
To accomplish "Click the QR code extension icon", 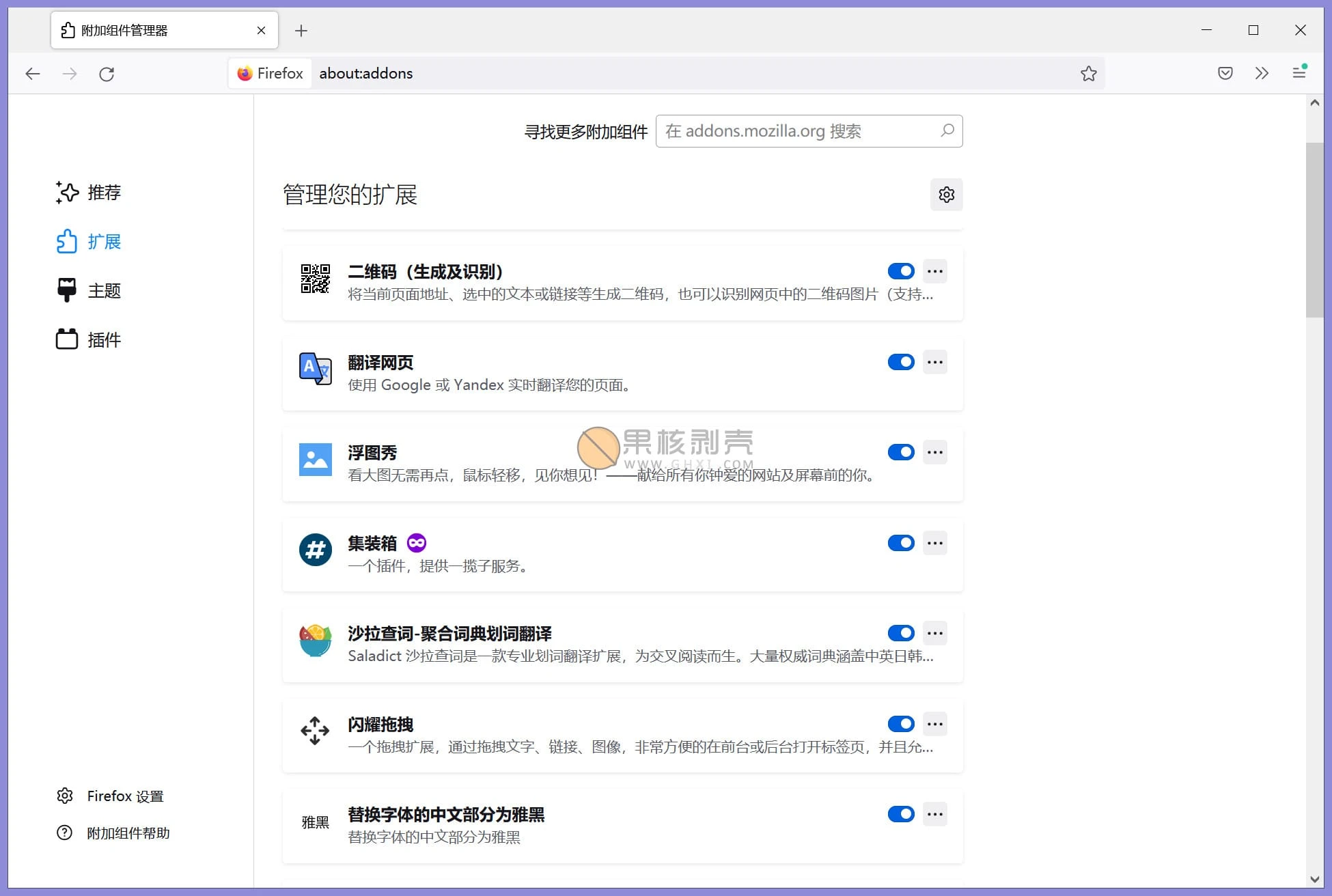I will click(315, 279).
